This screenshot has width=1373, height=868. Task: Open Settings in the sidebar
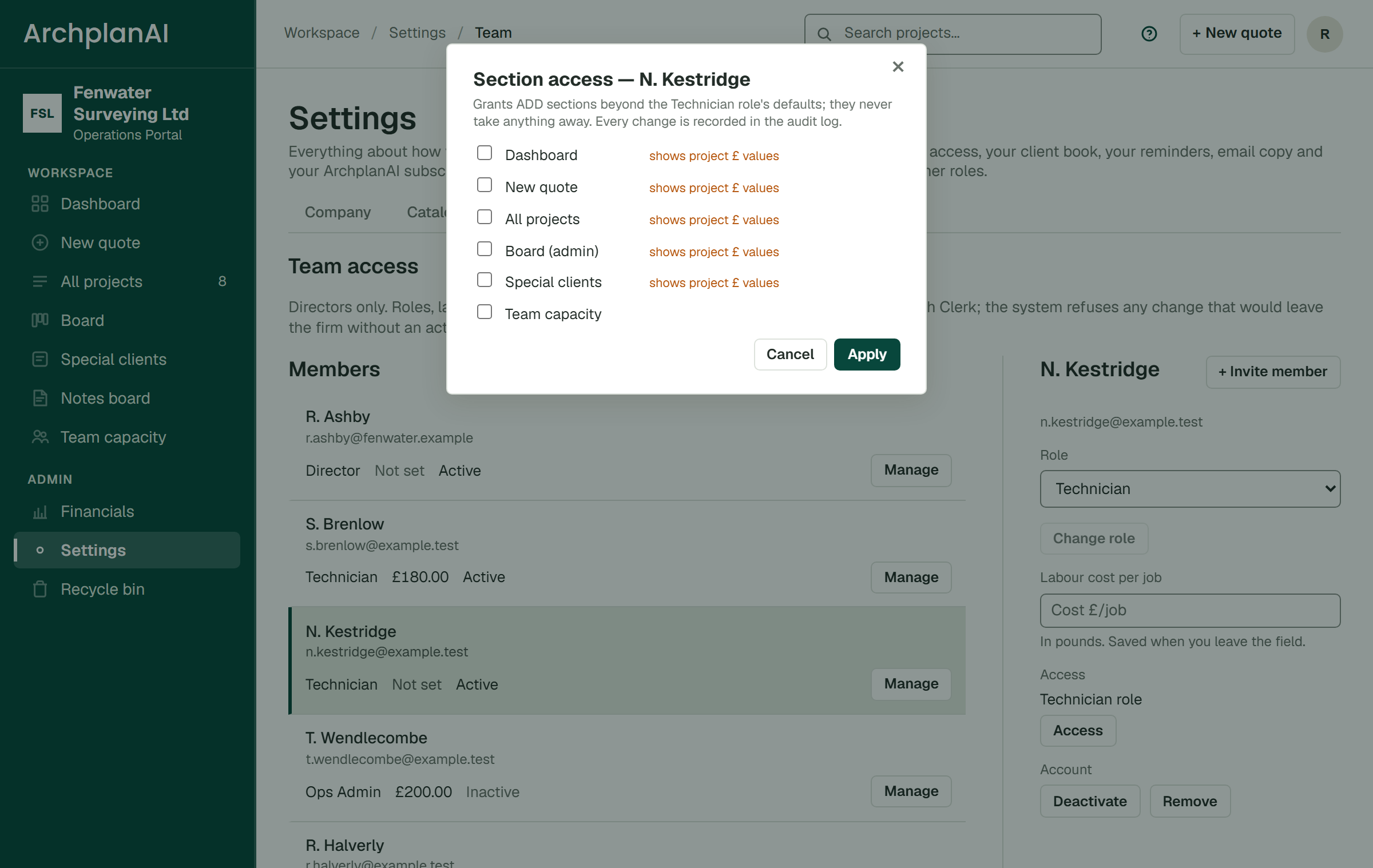(x=127, y=550)
